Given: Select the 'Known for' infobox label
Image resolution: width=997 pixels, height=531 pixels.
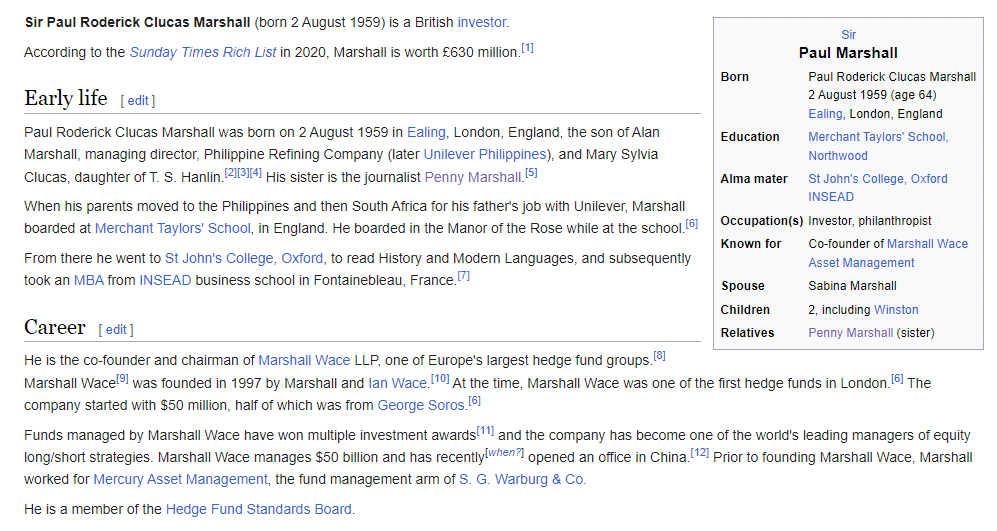Looking at the screenshot, I should 750,244.
